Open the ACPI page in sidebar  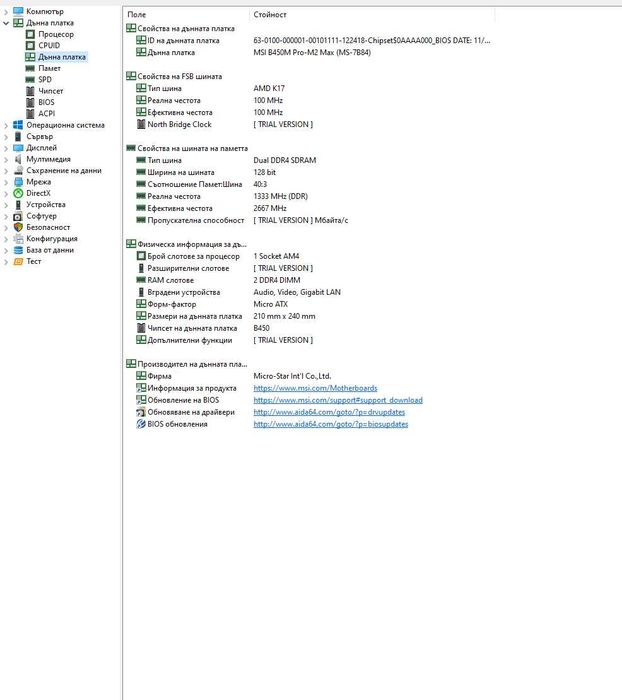(46, 113)
